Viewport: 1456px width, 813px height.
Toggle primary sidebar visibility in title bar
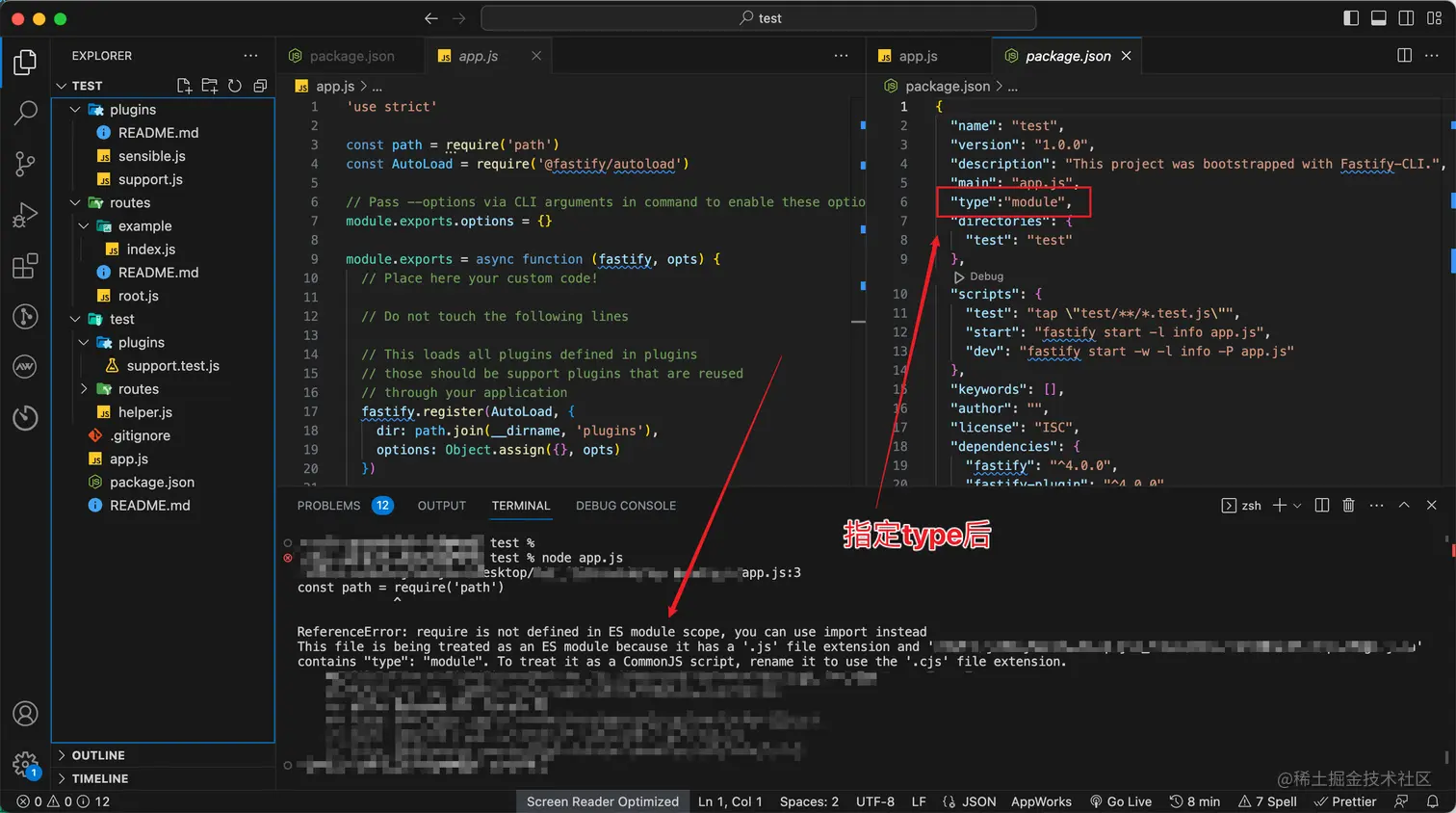click(1351, 18)
